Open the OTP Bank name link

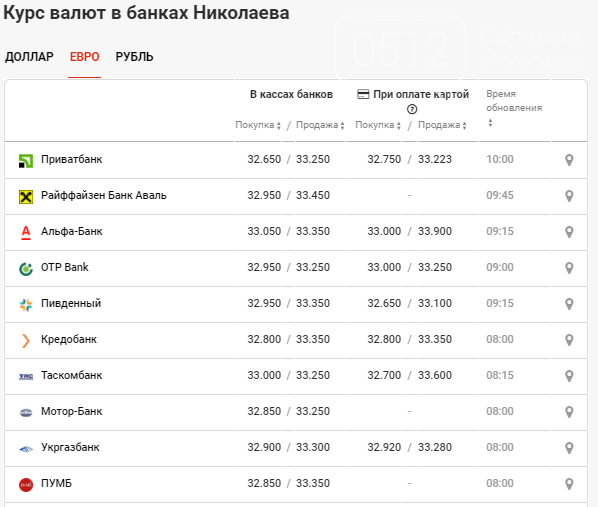pyautogui.click(x=65, y=267)
